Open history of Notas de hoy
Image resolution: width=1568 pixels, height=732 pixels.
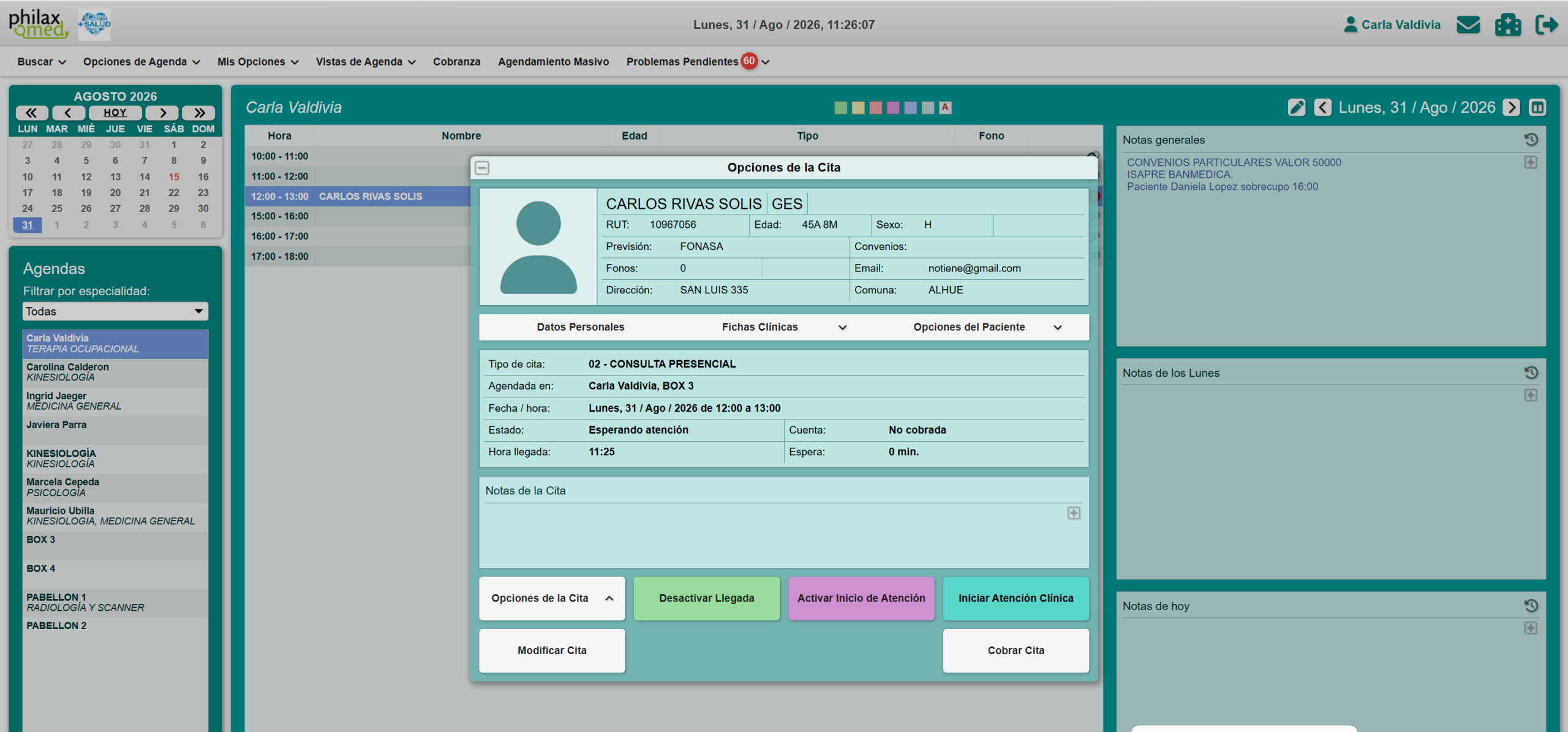1531,606
